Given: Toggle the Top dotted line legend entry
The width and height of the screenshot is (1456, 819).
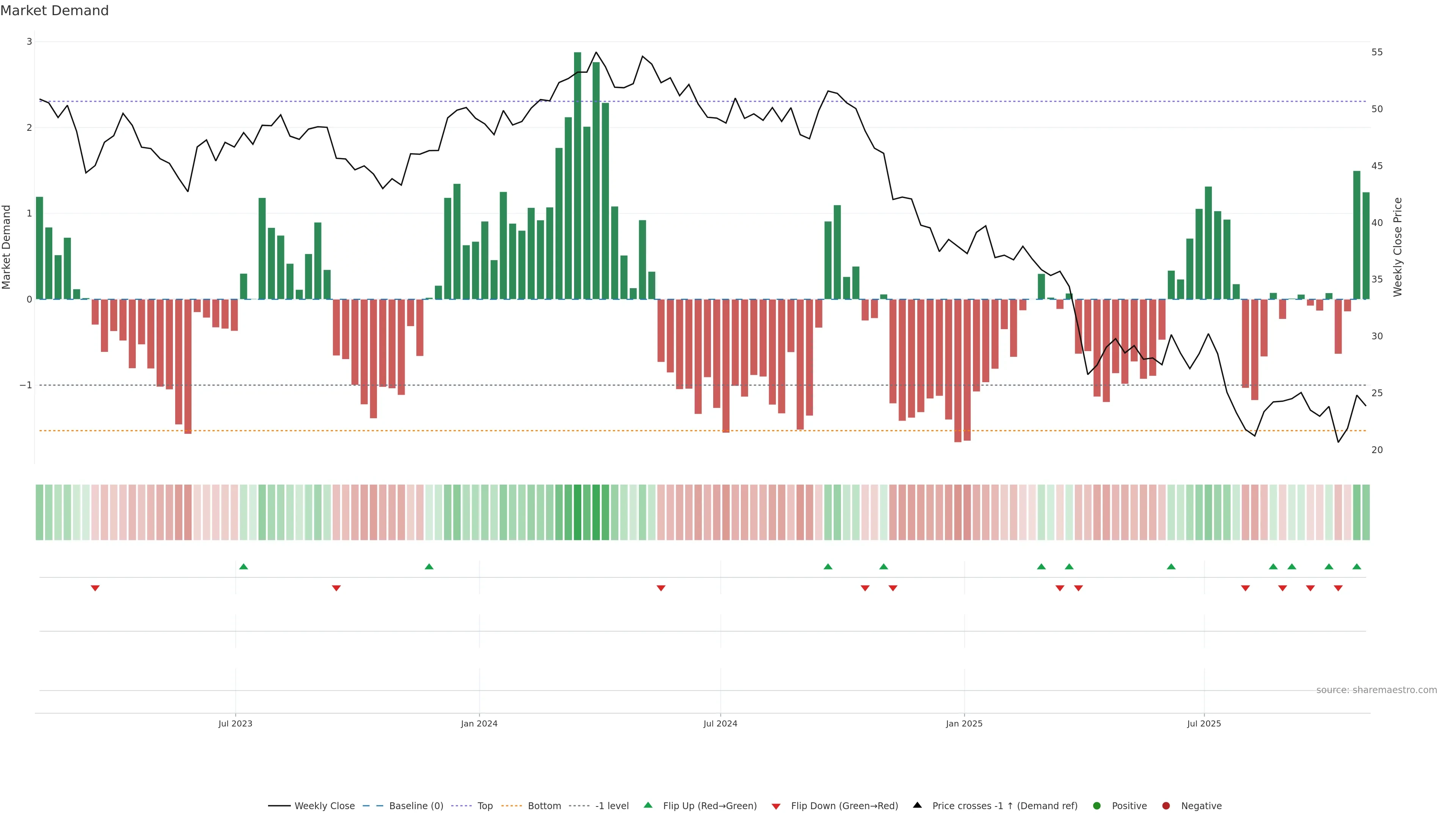Looking at the screenshot, I should [x=485, y=805].
